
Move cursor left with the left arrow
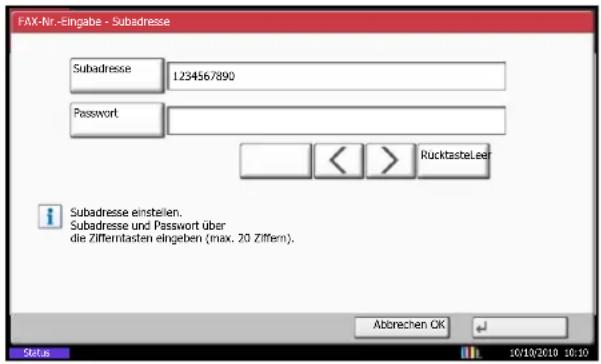[339, 161]
